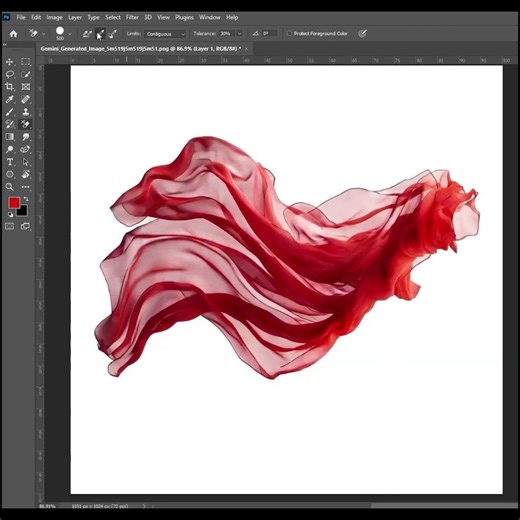Open the Plugins menu
The width and height of the screenshot is (520, 520).
pos(184,17)
